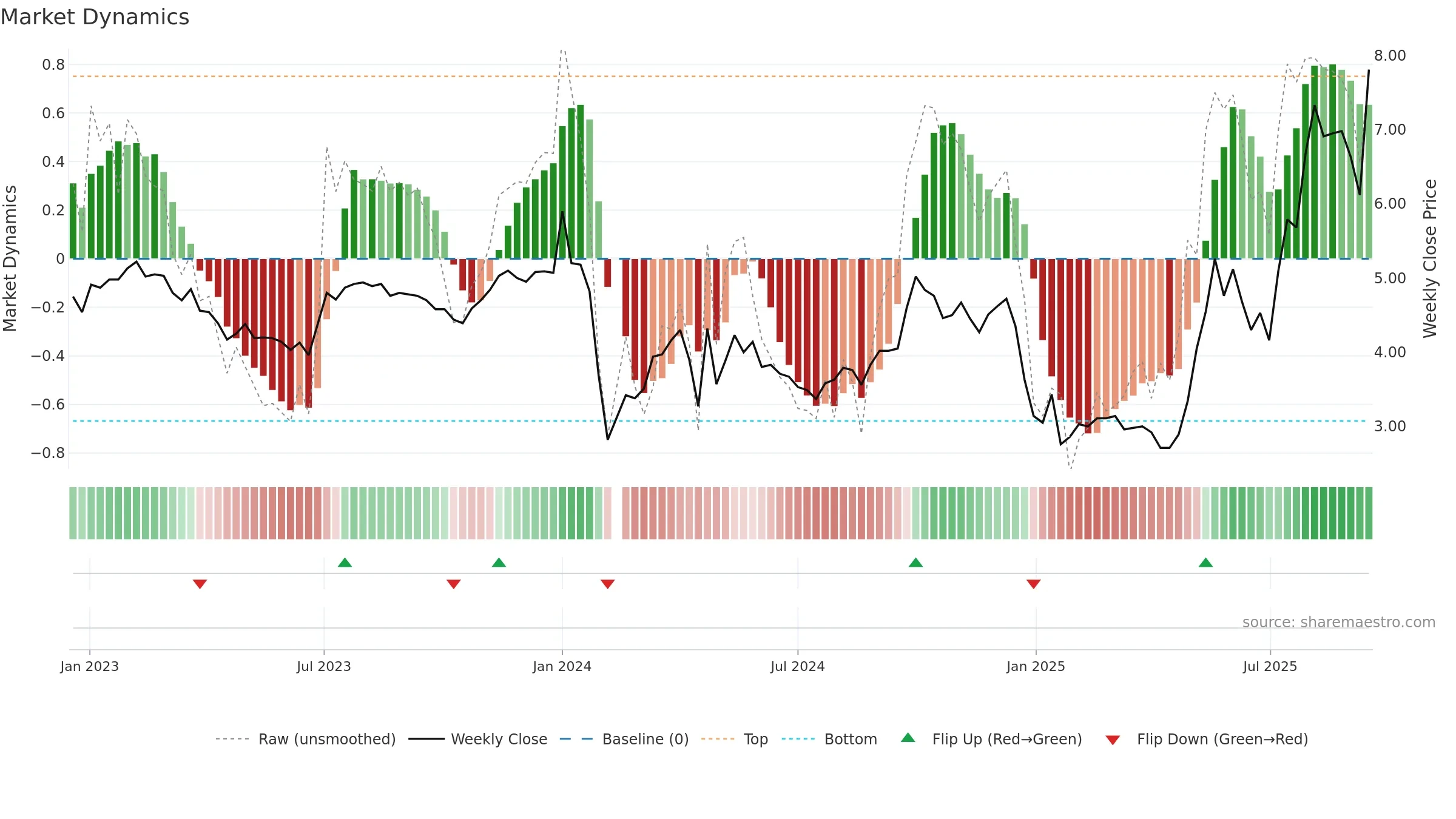
Task: Click the Jul 2025 x-axis label
Action: [x=1270, y=666]
